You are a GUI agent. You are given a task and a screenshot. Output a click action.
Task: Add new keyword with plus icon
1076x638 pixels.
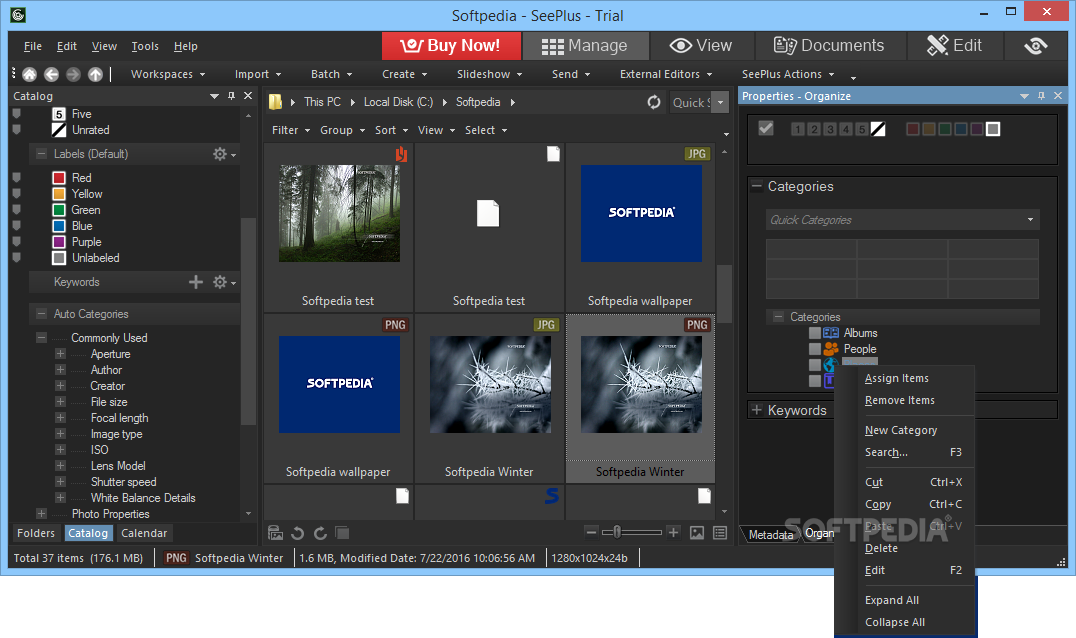196,282
